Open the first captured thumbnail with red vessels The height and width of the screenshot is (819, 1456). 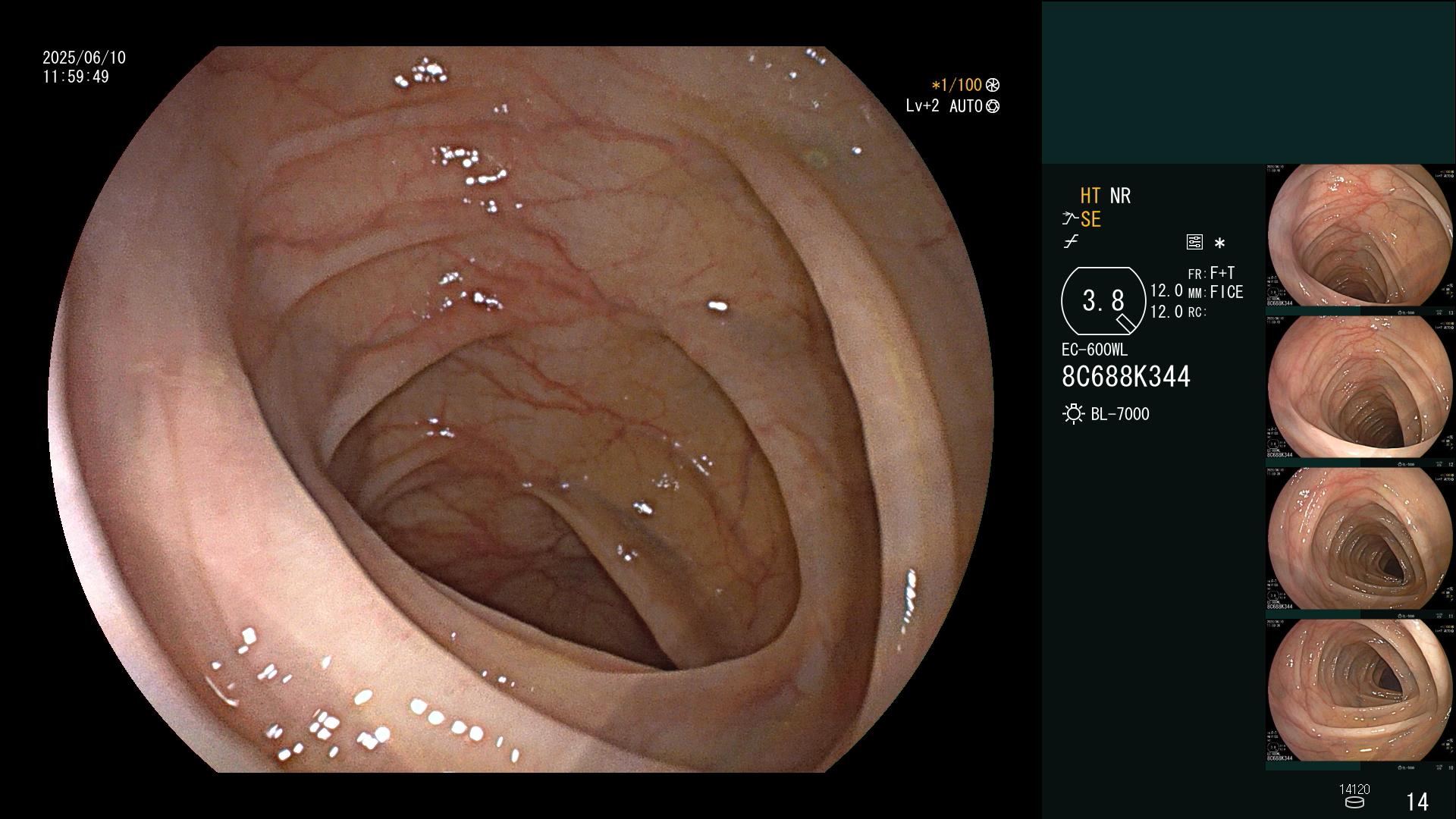click(x=1360, y=236)
